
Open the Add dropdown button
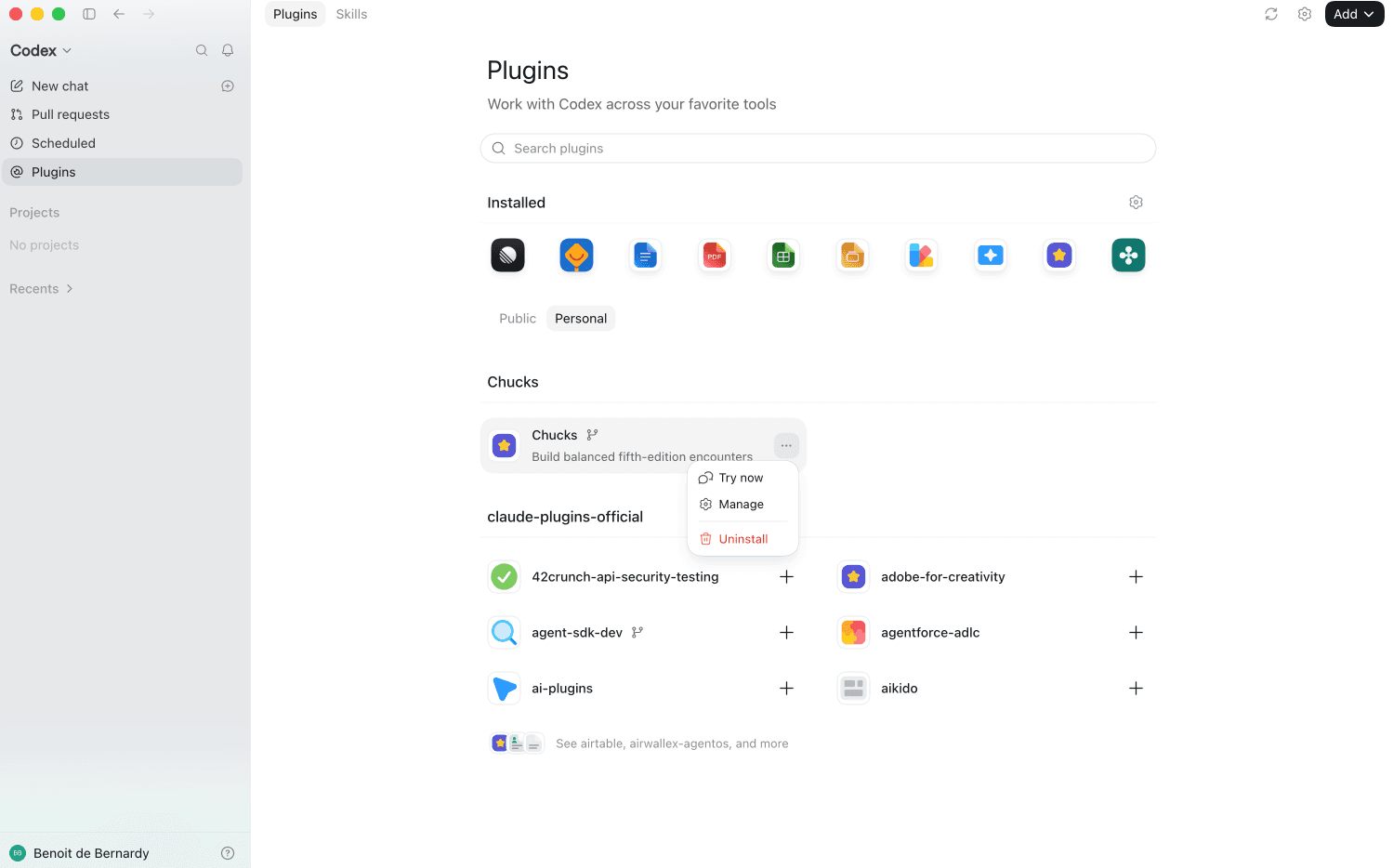[x=1354, y=14]
